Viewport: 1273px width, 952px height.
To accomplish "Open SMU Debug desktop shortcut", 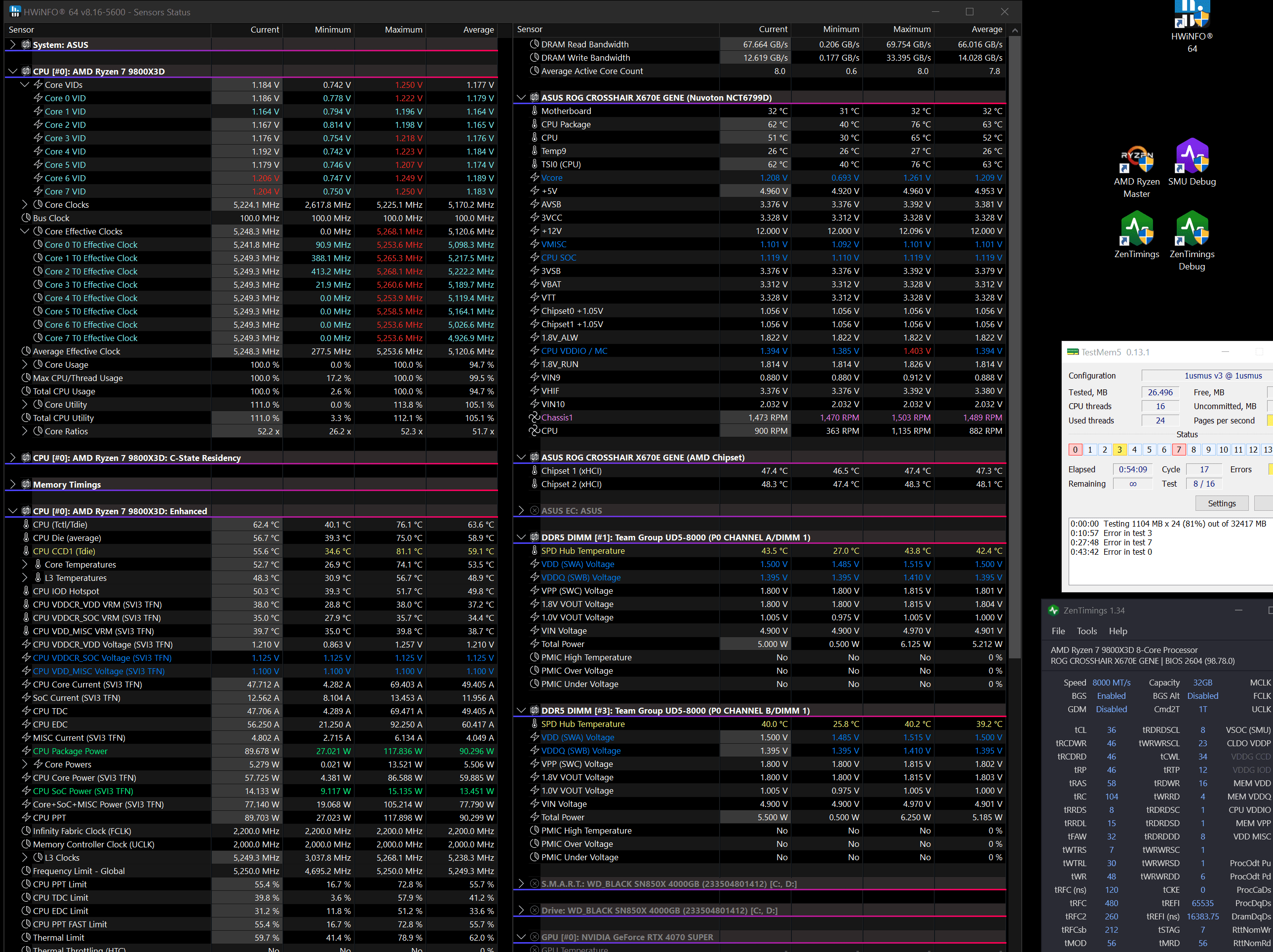I will [1191, 156].
